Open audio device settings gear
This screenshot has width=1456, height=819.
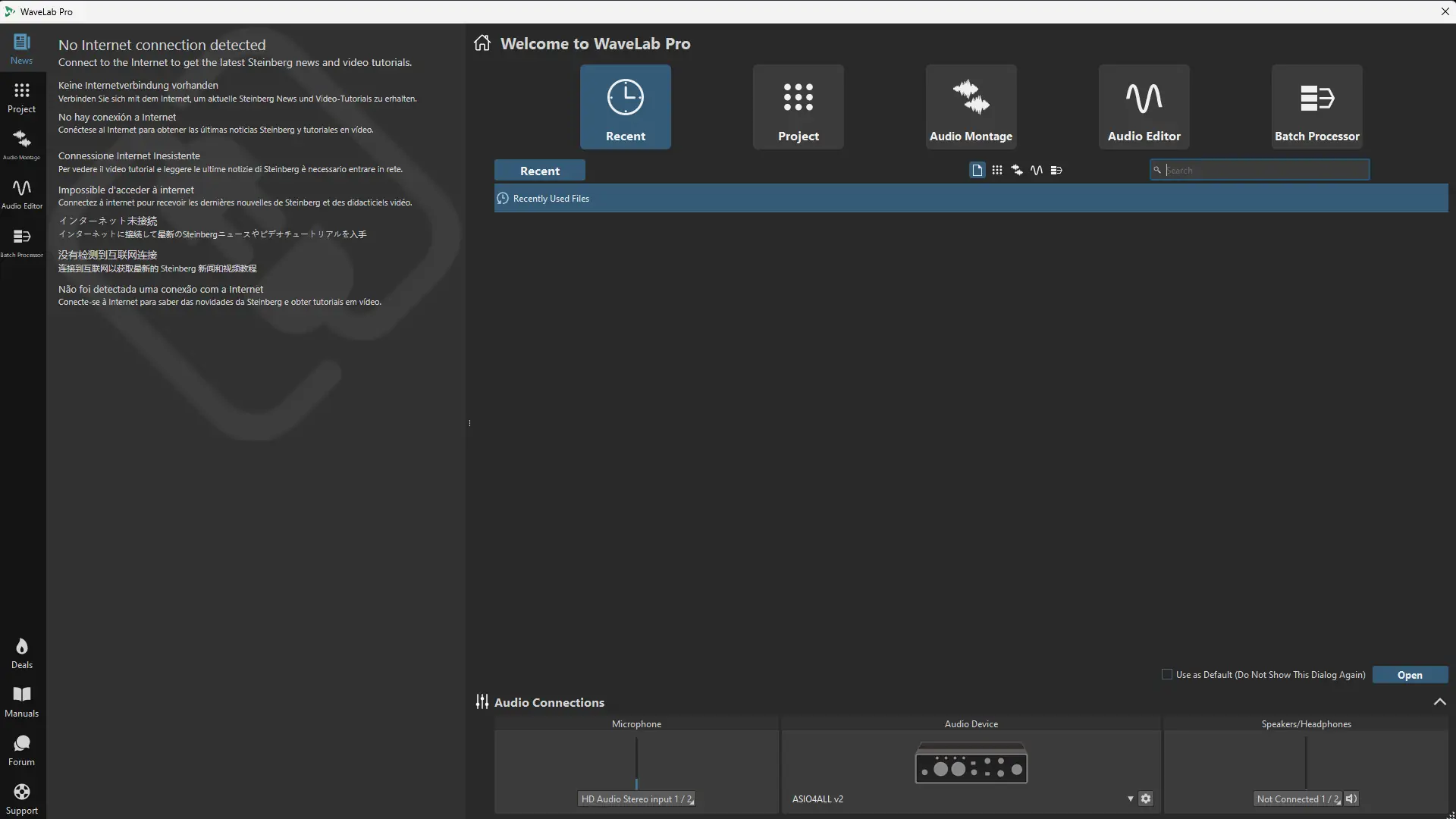pos(1146,799)
